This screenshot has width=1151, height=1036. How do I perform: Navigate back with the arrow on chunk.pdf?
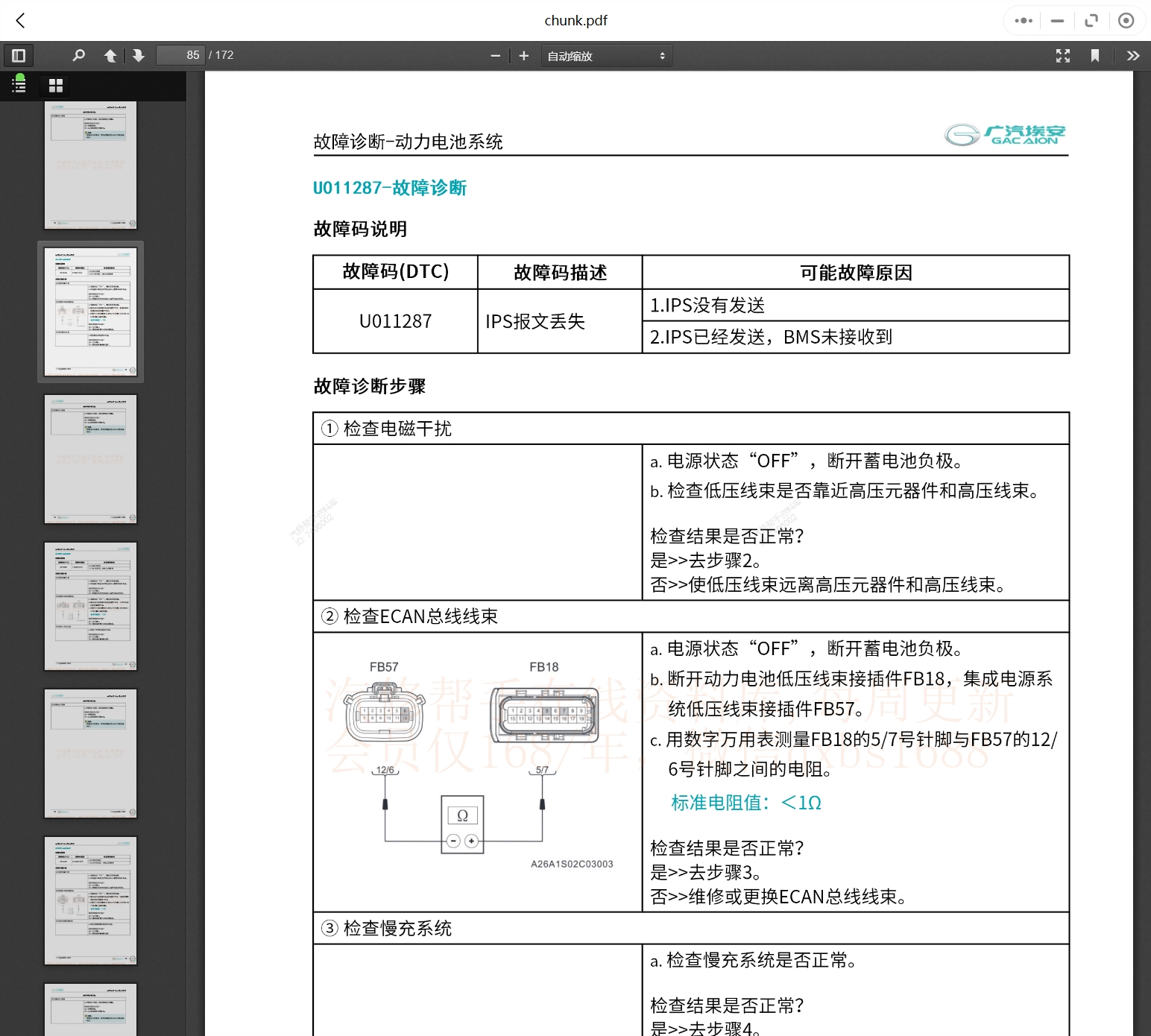pyautogui.click(x=20, y=21)
